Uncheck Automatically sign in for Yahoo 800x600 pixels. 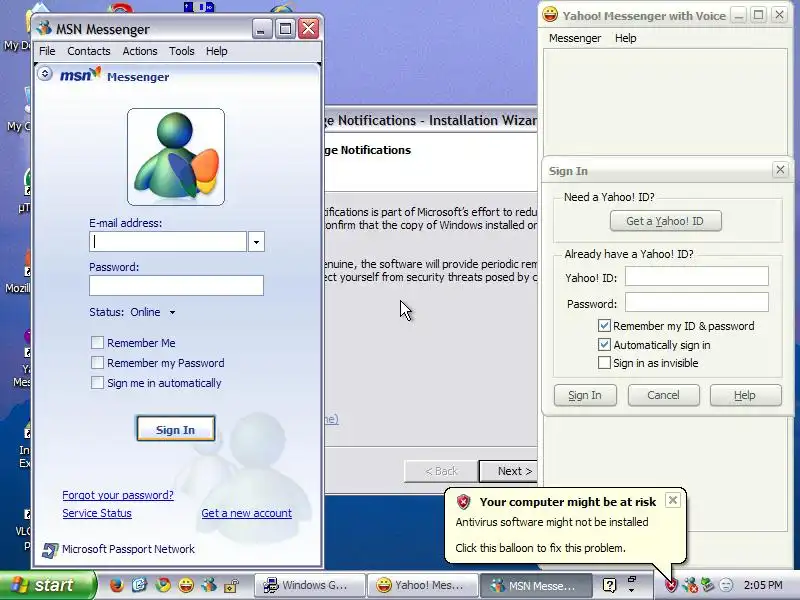click(x=604, y=344)
